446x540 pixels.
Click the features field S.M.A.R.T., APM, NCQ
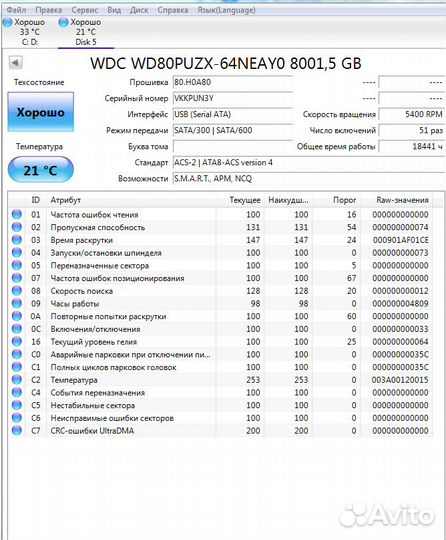click(x=309, y=179)
